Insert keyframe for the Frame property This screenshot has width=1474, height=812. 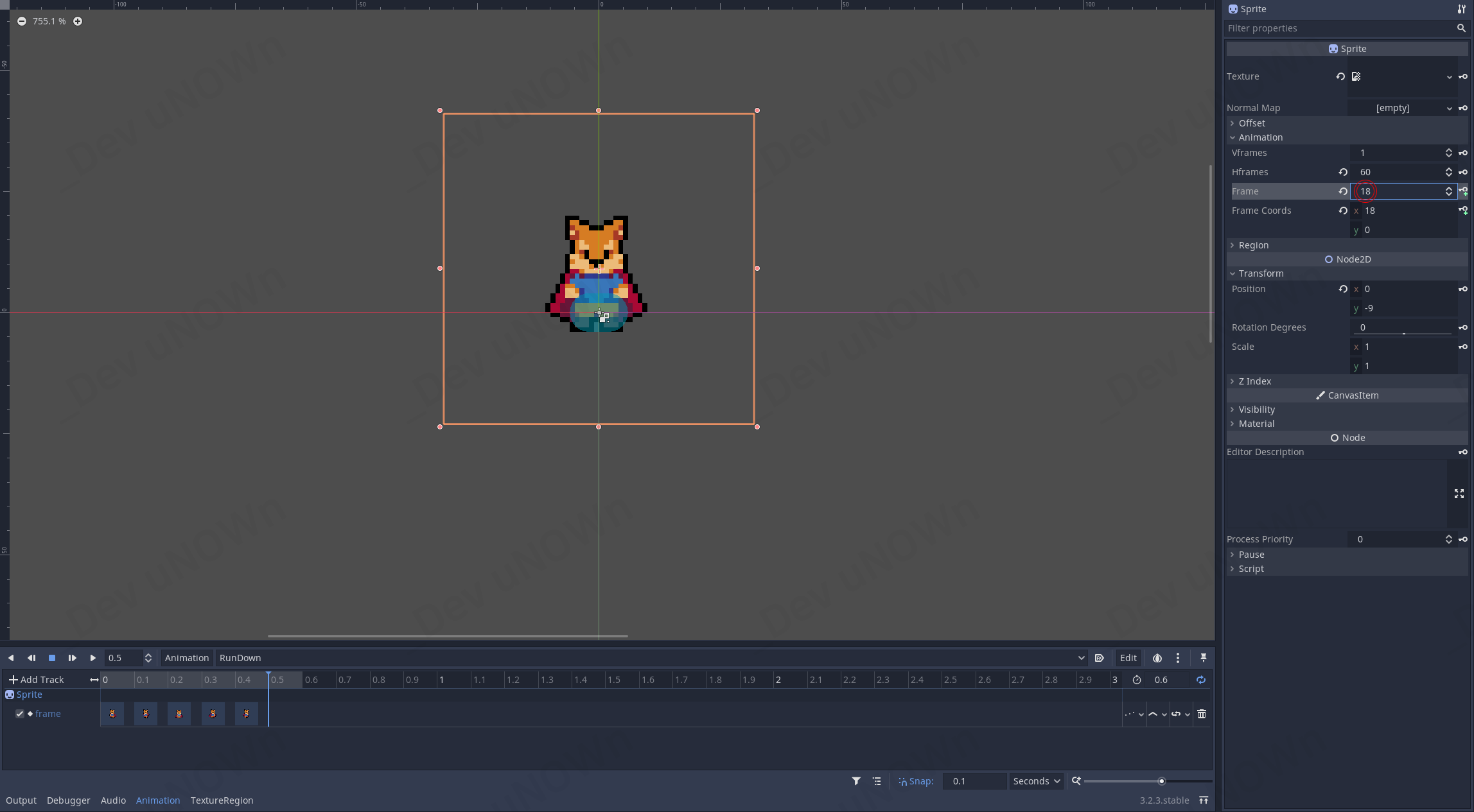pos(1463,191)
